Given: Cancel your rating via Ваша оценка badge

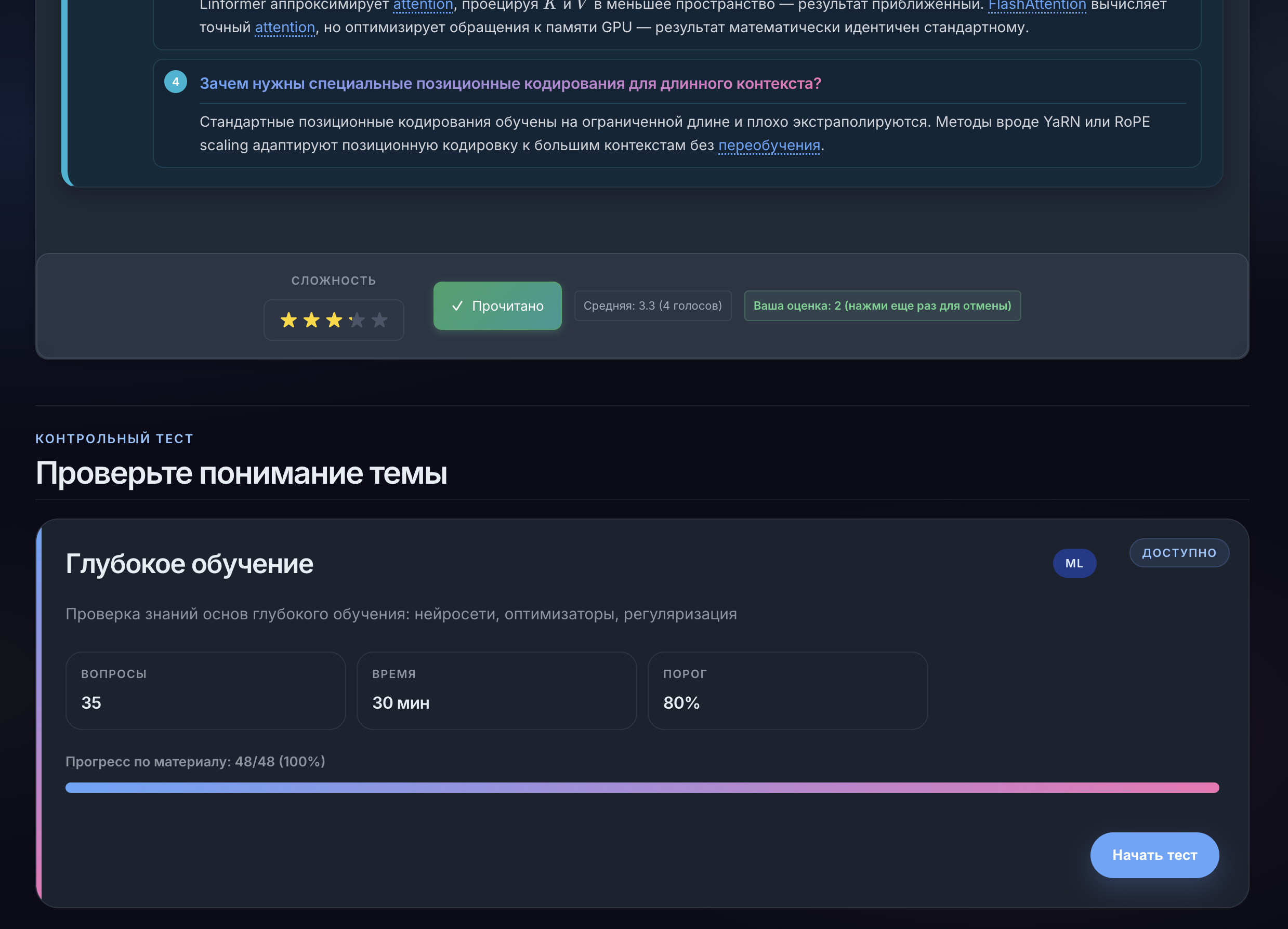Looking at the screenshot, I should point(883,306).
